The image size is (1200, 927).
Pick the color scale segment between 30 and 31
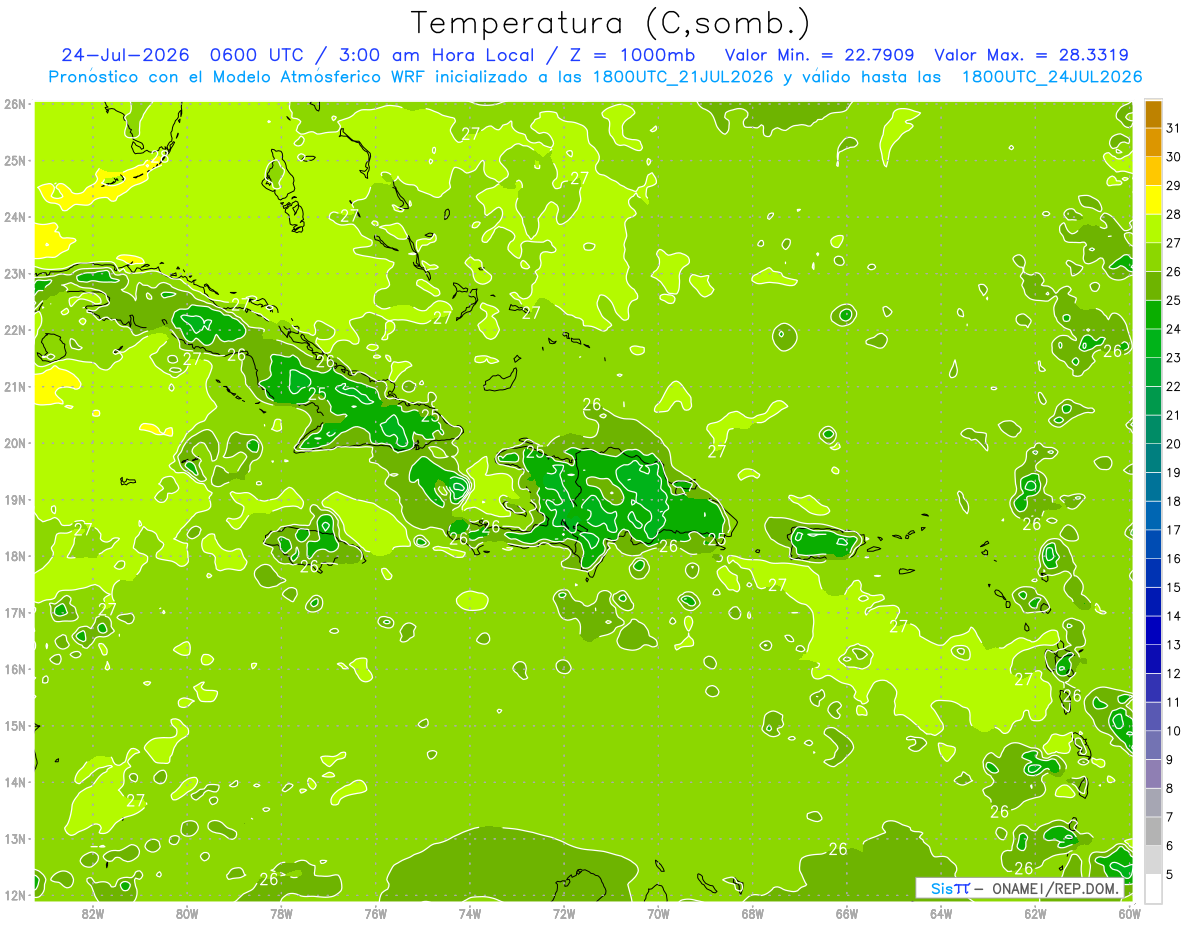[x=1153, y=142]
